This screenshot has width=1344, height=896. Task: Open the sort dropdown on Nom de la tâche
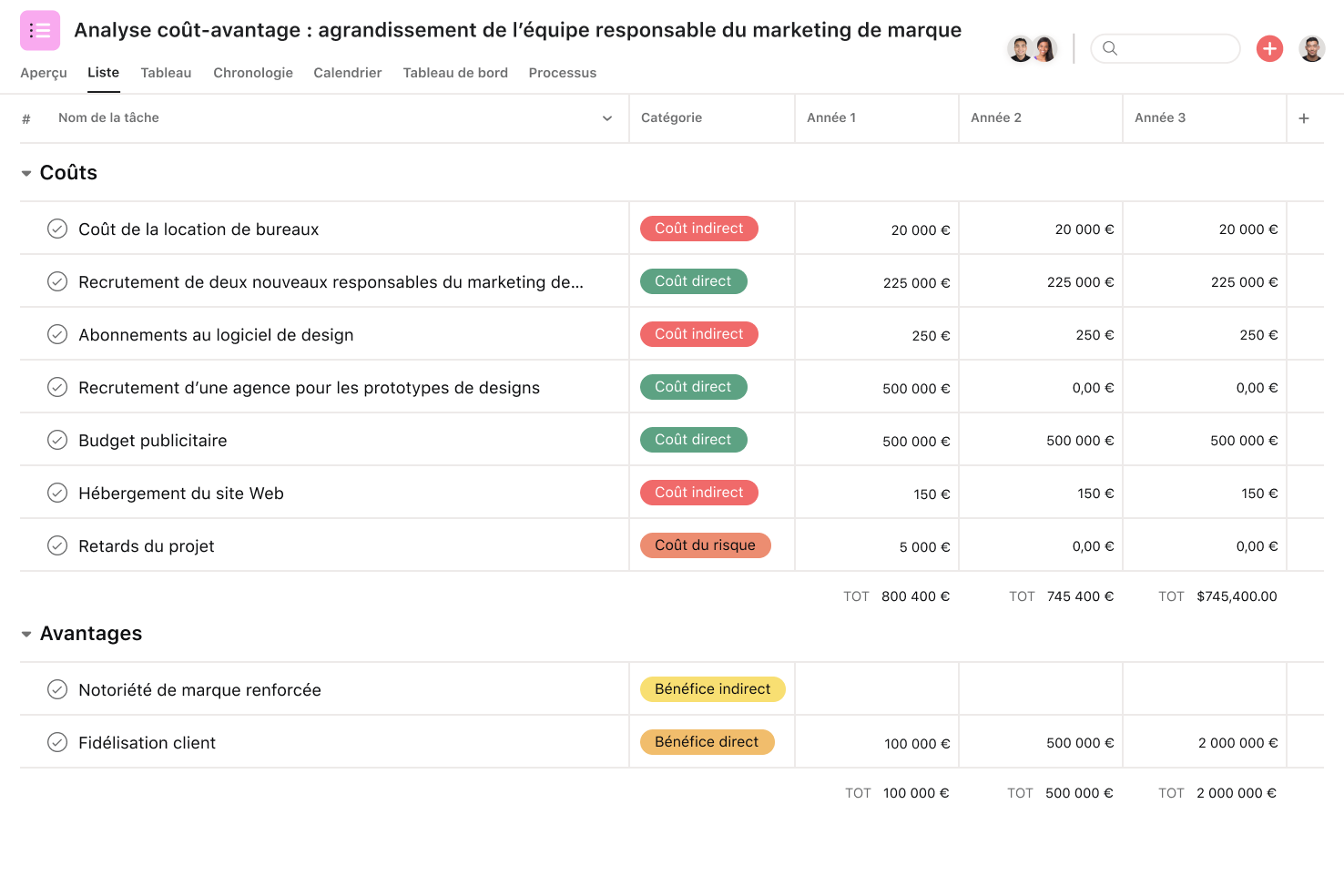tap(606, 117)
